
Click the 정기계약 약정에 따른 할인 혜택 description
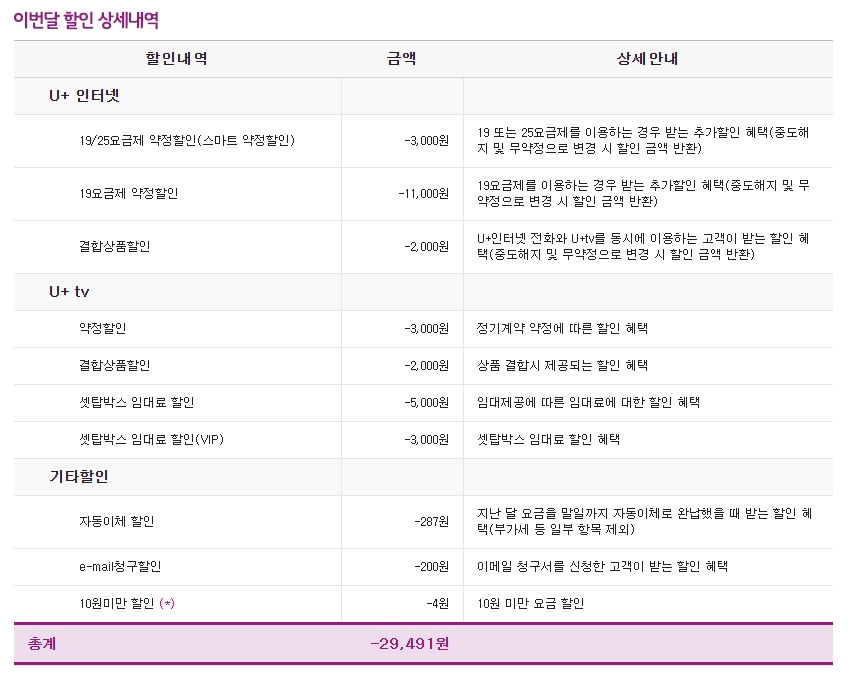(569, 329)
